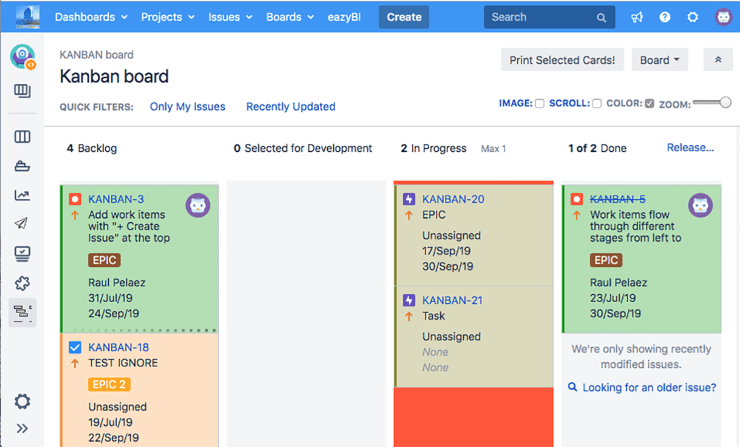The height and width of the screenshot is (447, 740).
Task: Open the Projects menu
Action: click(168, 17)
